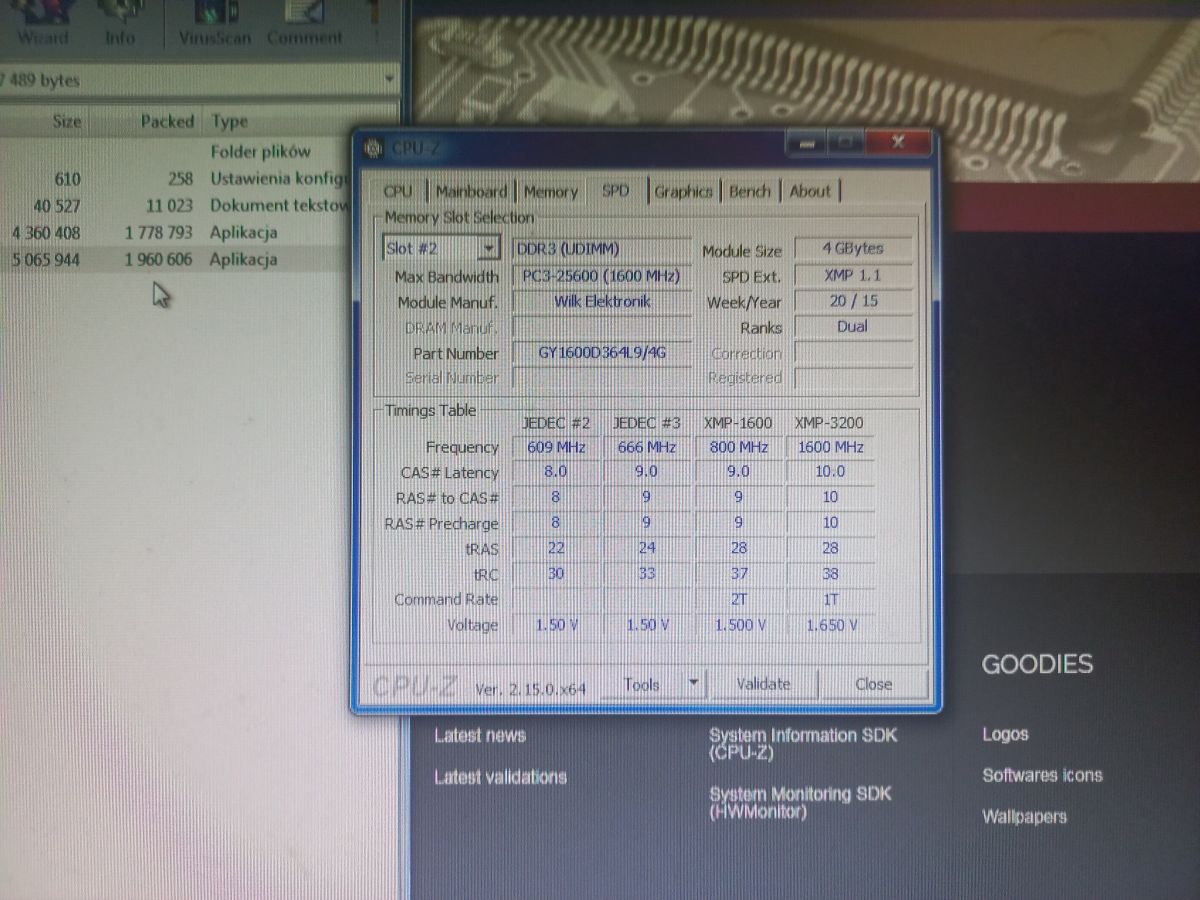Expand the Tools button dropdown arrow
Image resolution: width=1200 pixels, height=900 pixels.
pyautogui.click(x=692, y=684)
